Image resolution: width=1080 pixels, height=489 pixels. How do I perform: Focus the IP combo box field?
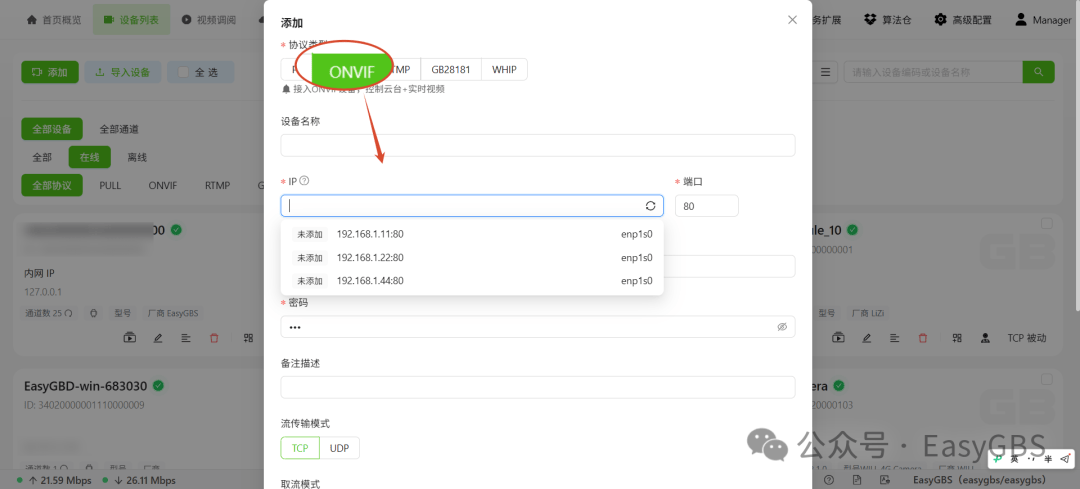[x=472, y=206]
